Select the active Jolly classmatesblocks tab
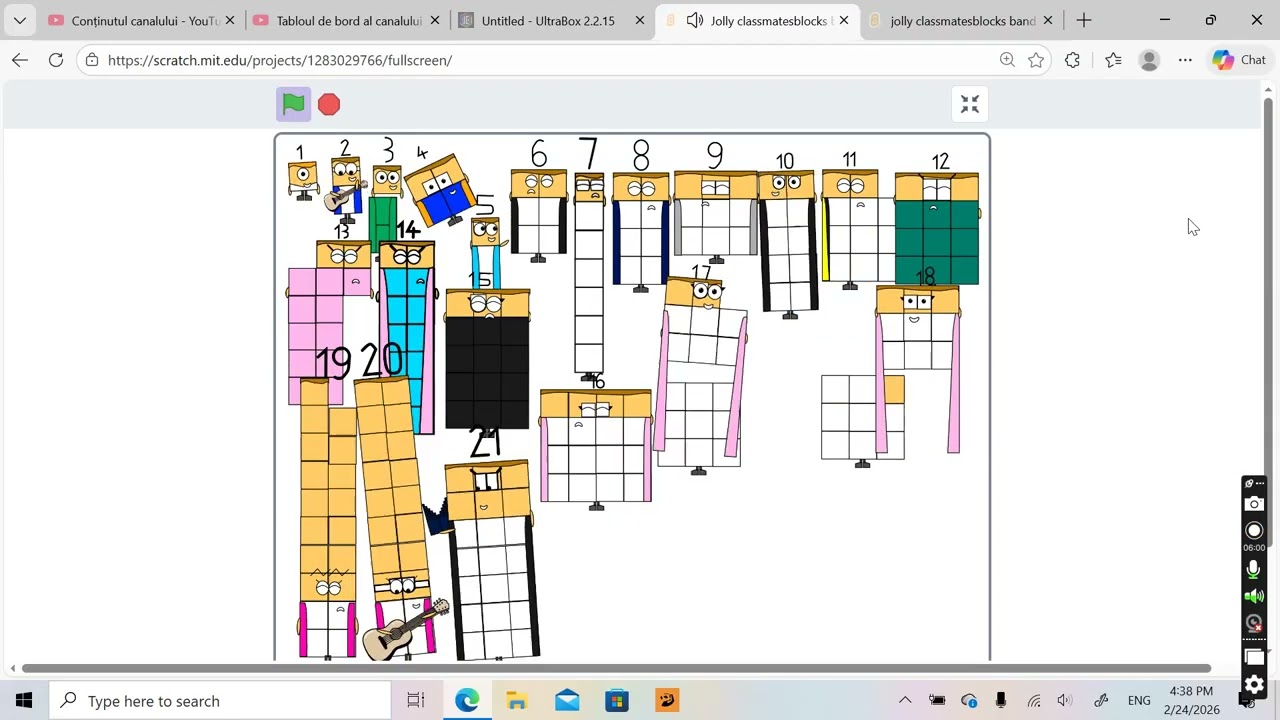This screenshot has height=720, width=1280. [x=758, y=20]
